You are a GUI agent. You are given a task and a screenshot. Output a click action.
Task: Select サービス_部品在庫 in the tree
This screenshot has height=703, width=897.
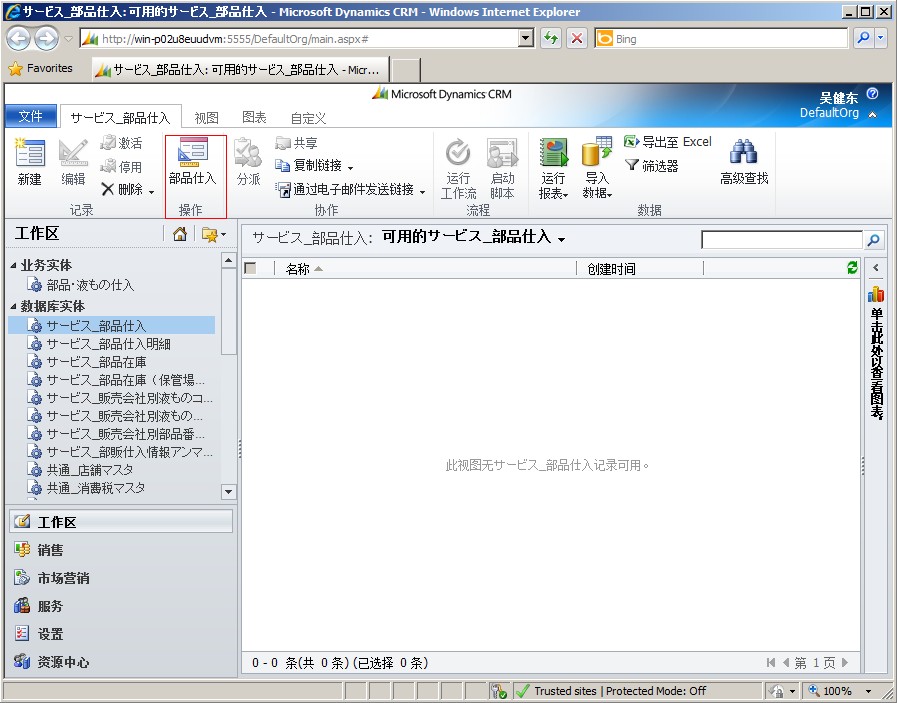[x=87, y=362]
